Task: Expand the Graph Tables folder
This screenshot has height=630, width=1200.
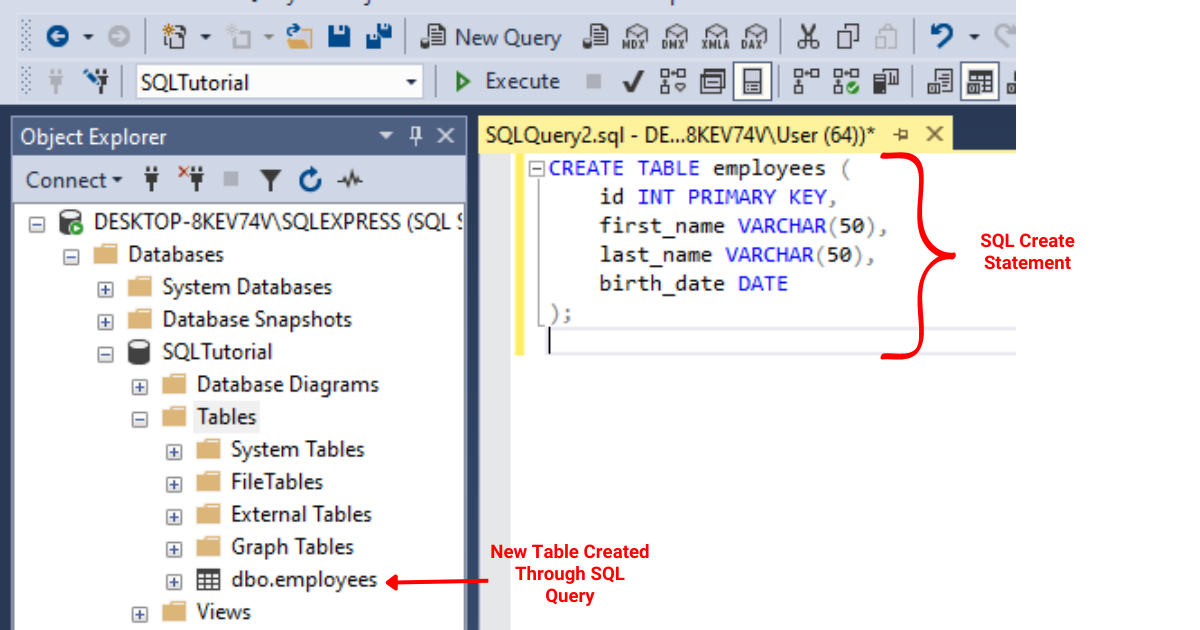Action: pyautogui.click(x=174, y=548)
